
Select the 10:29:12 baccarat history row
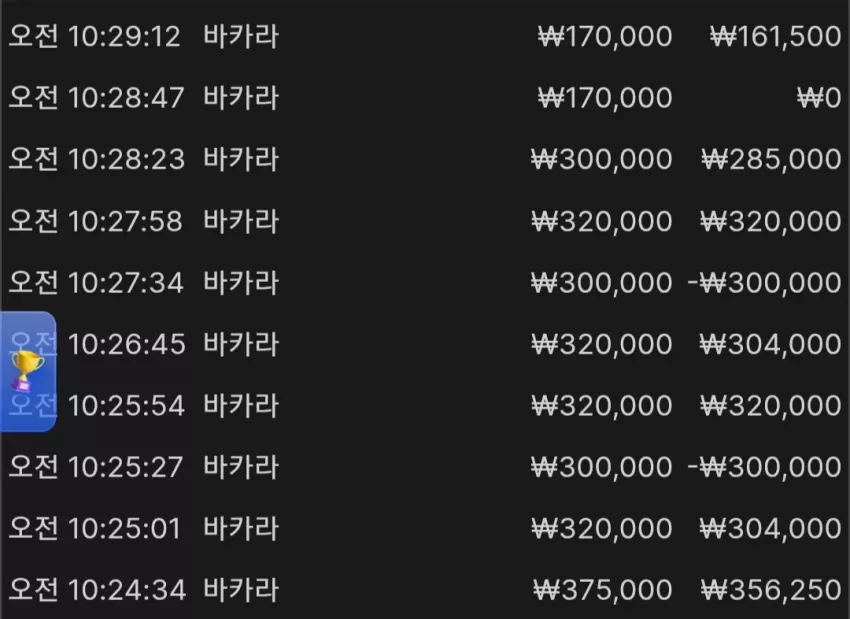[425, 36]
